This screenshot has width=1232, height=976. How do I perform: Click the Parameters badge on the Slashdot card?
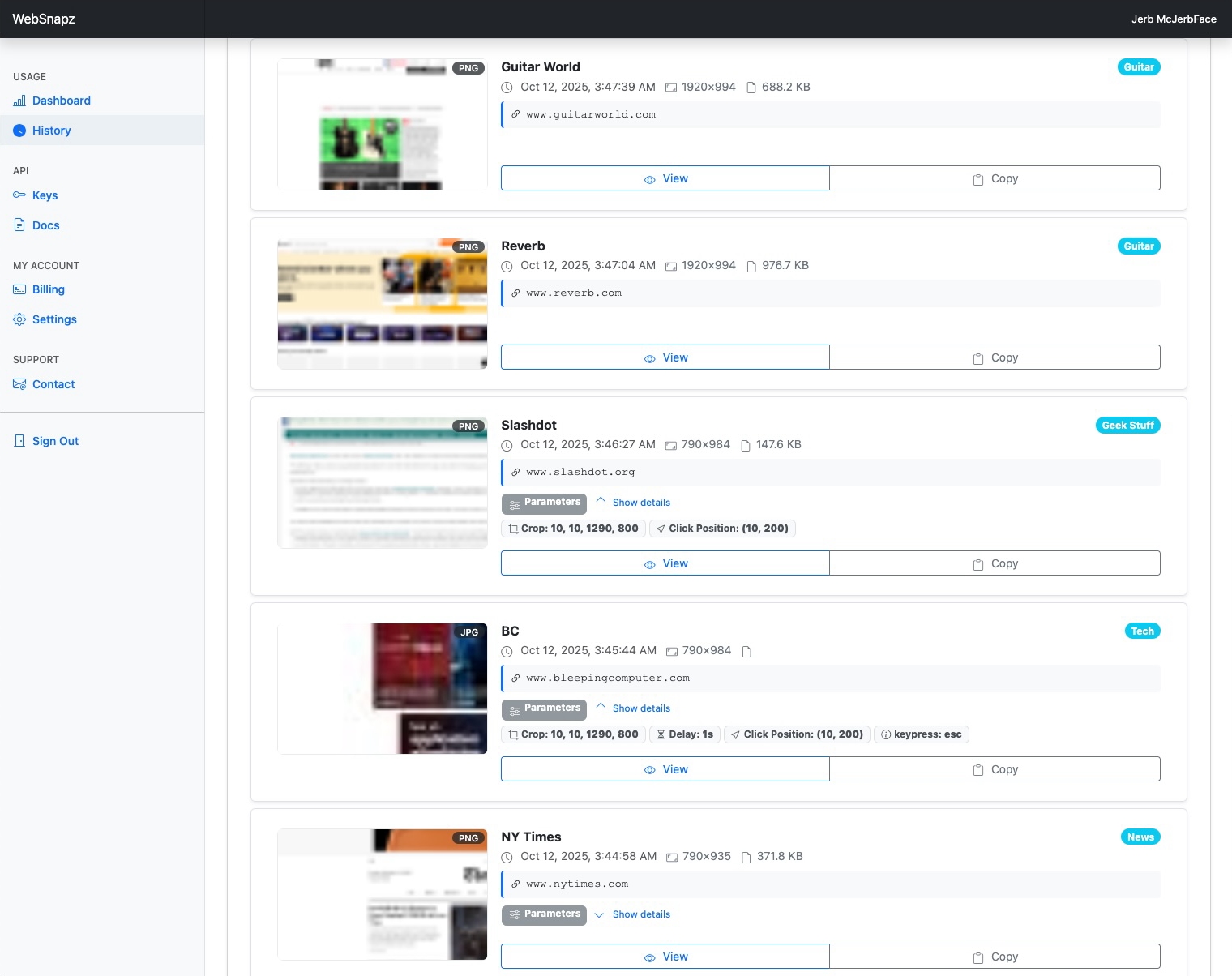tap(544, 503)
